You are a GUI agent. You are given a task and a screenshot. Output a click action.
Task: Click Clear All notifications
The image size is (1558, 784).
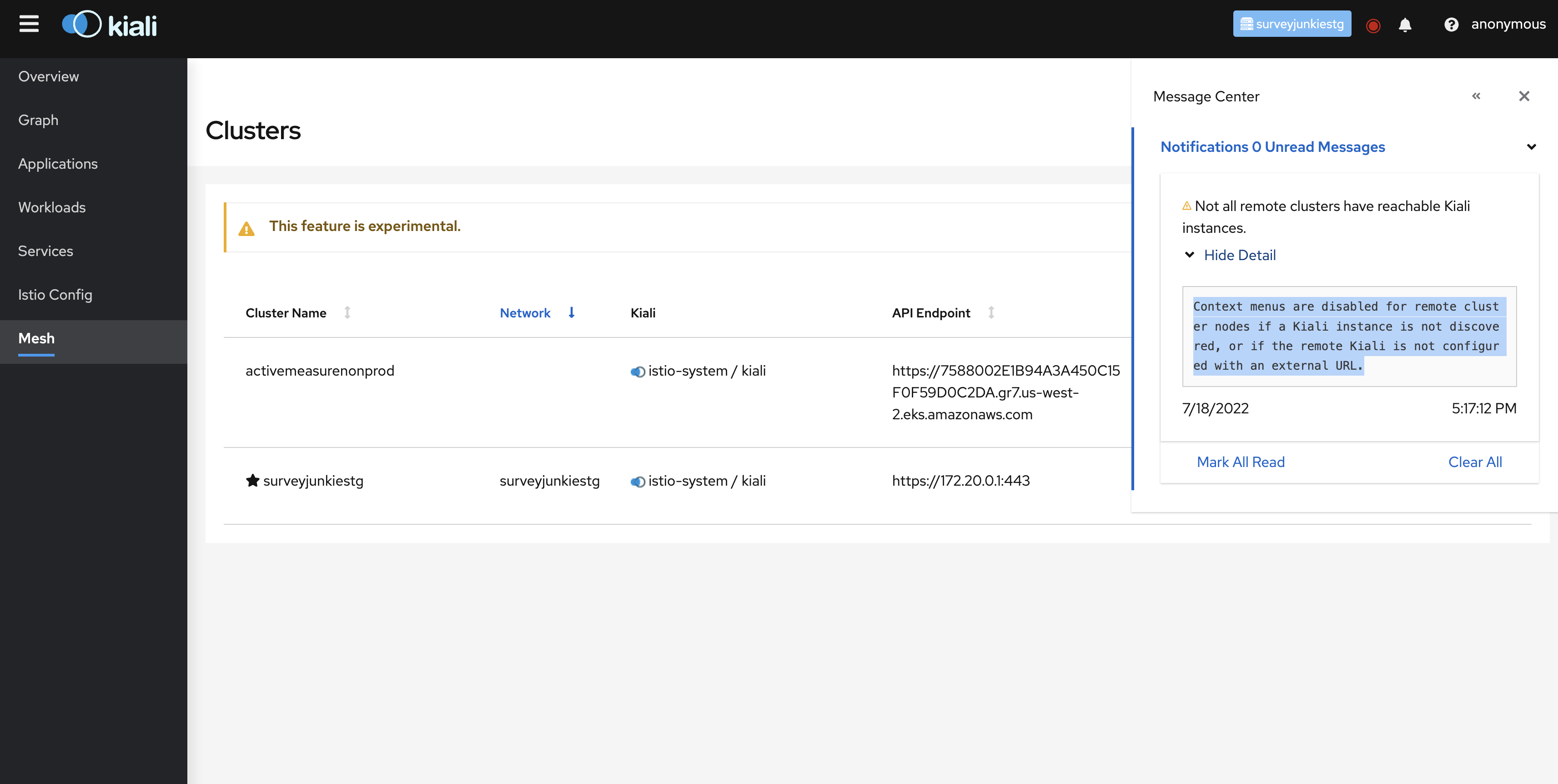1474,462
